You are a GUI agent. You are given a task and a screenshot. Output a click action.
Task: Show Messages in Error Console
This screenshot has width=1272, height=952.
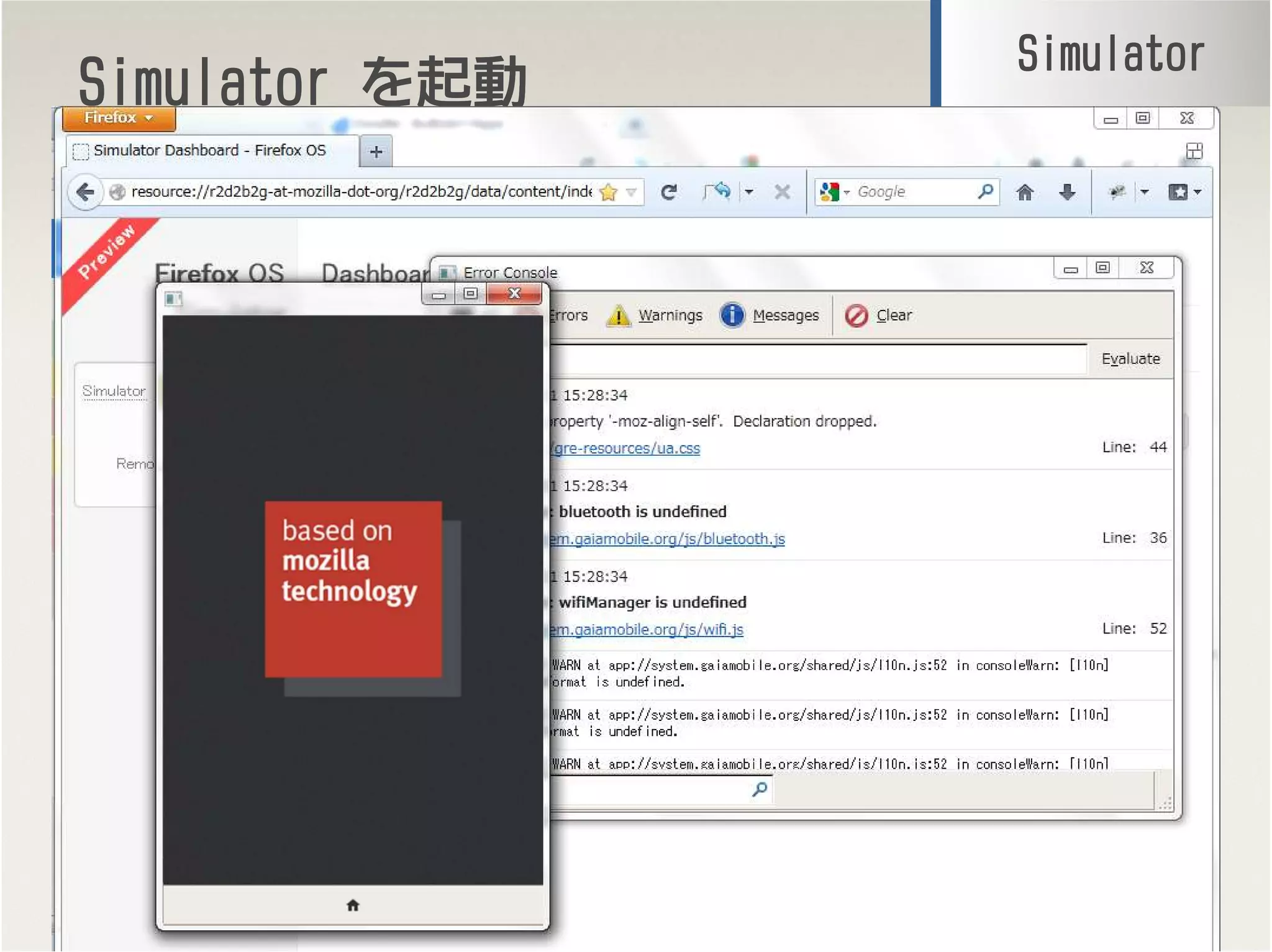[770, 315]
